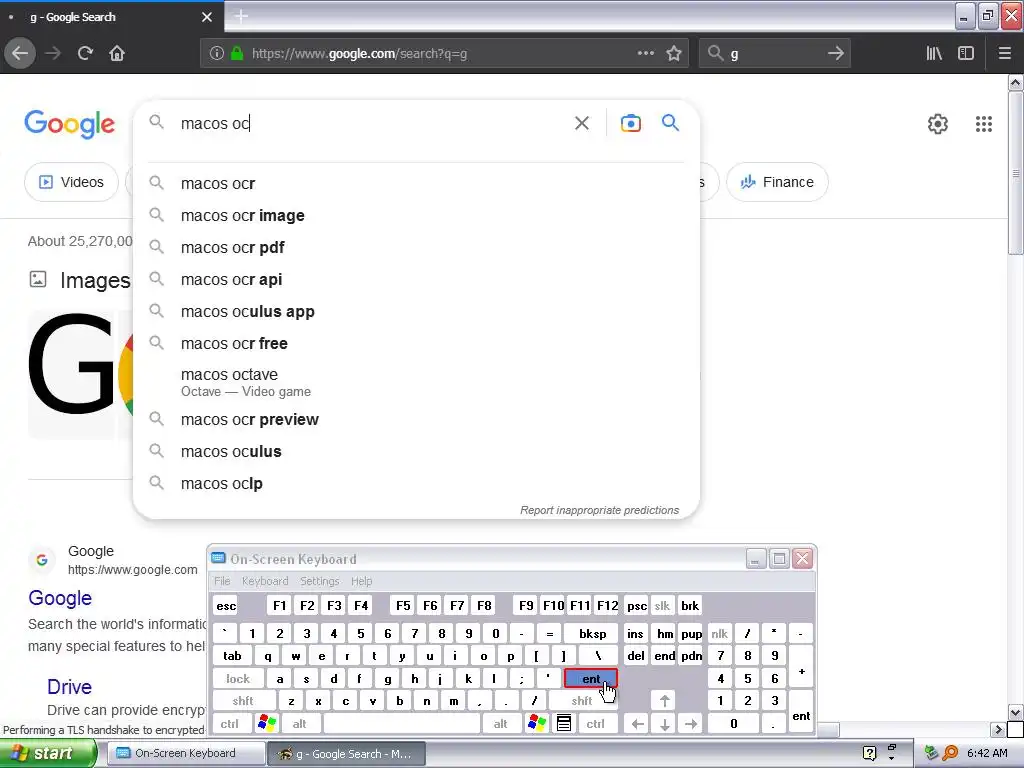
Task: Select suggestion 'macos ocr'
Action: pos(416,184)
